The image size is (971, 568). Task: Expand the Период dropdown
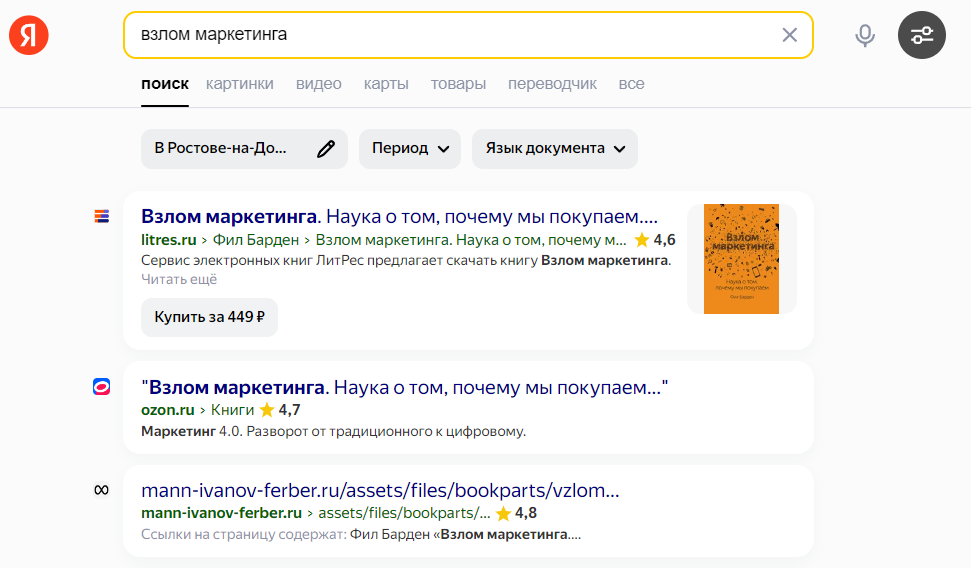tap(410, 149)
